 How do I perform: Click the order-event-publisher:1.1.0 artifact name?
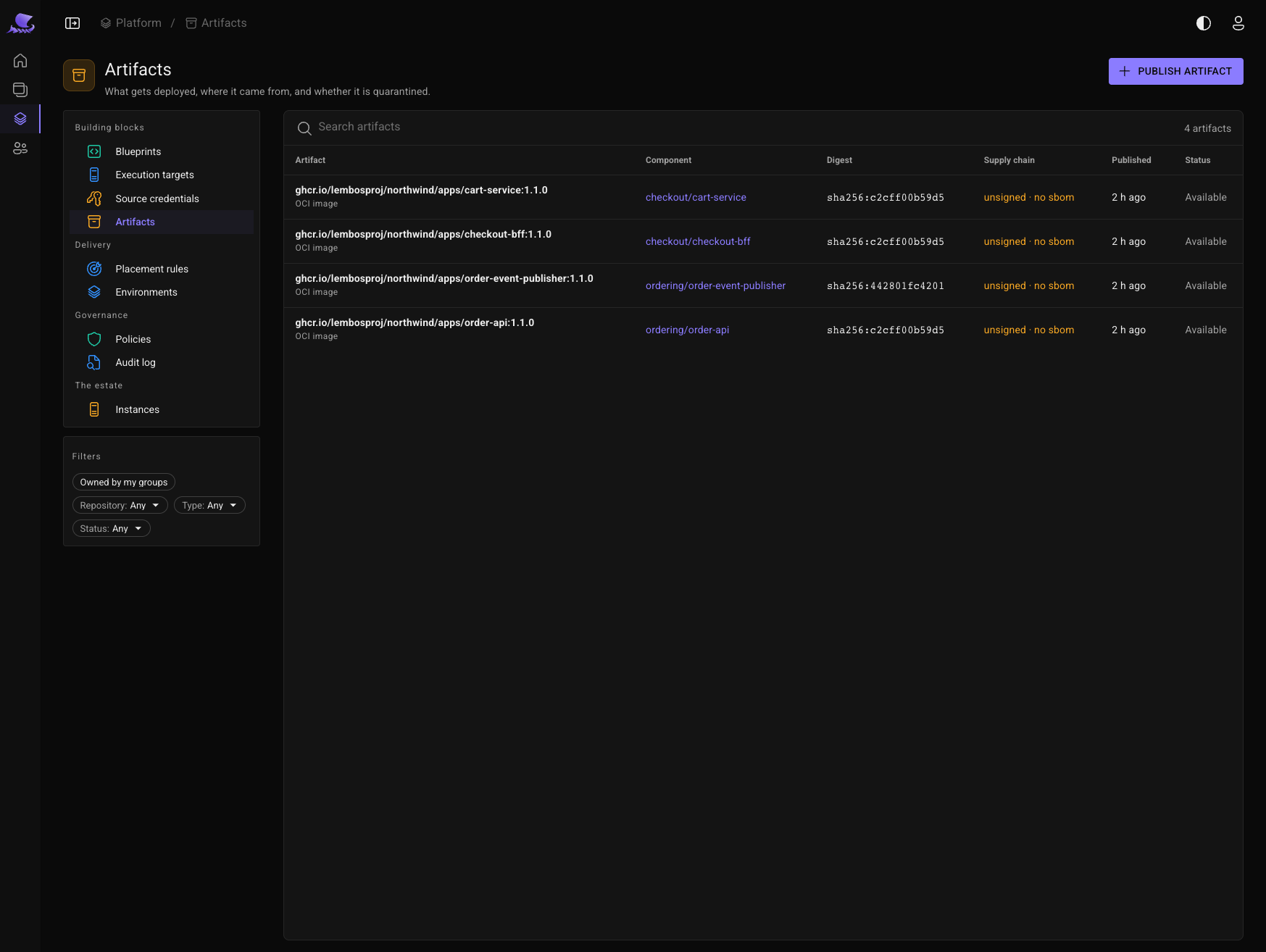(x=444, y=278)
